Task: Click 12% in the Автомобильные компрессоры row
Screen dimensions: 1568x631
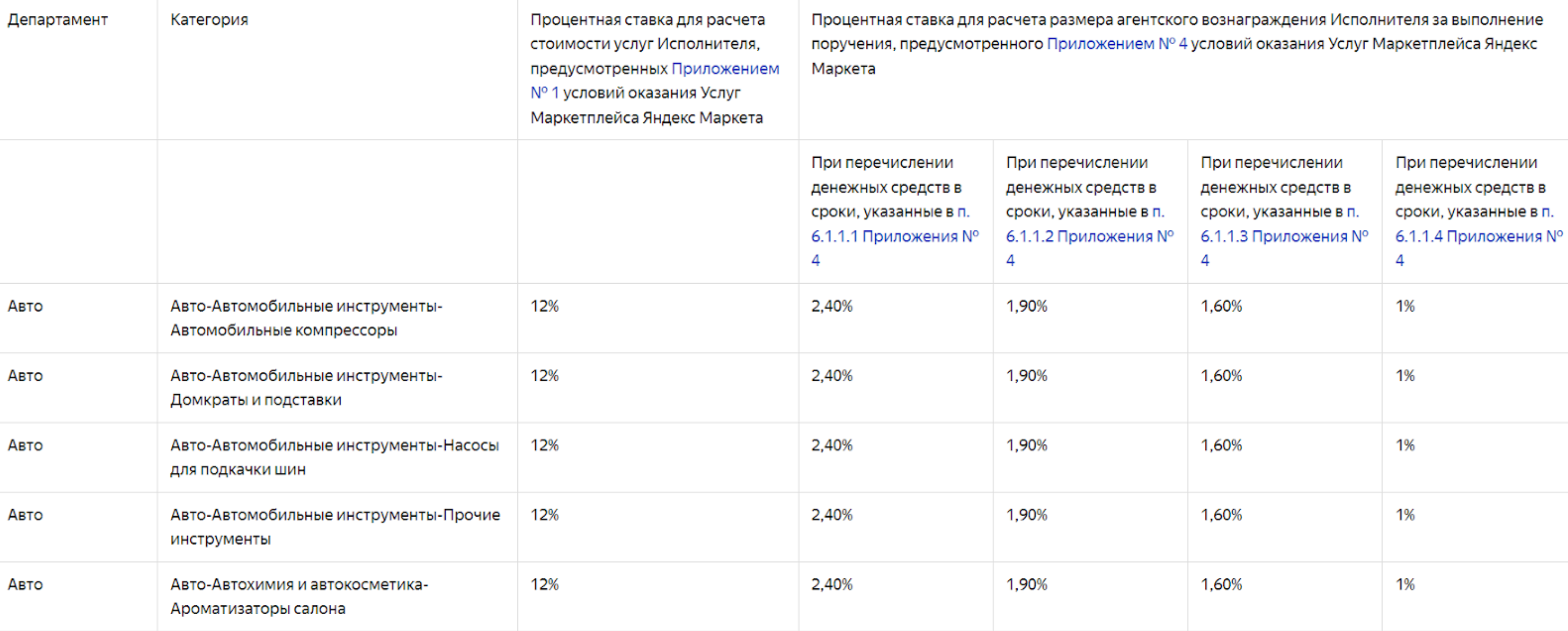Action: click(544, 306)
